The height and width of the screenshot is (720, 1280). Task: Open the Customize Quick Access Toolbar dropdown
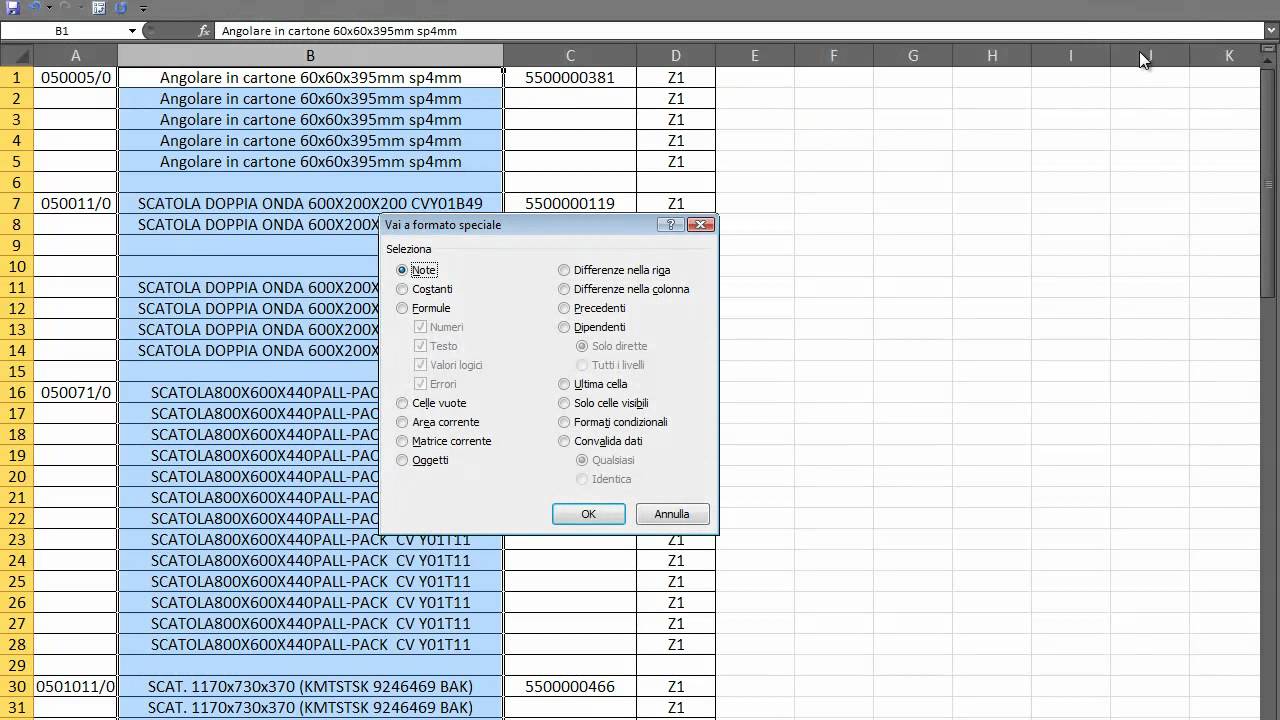143,8
